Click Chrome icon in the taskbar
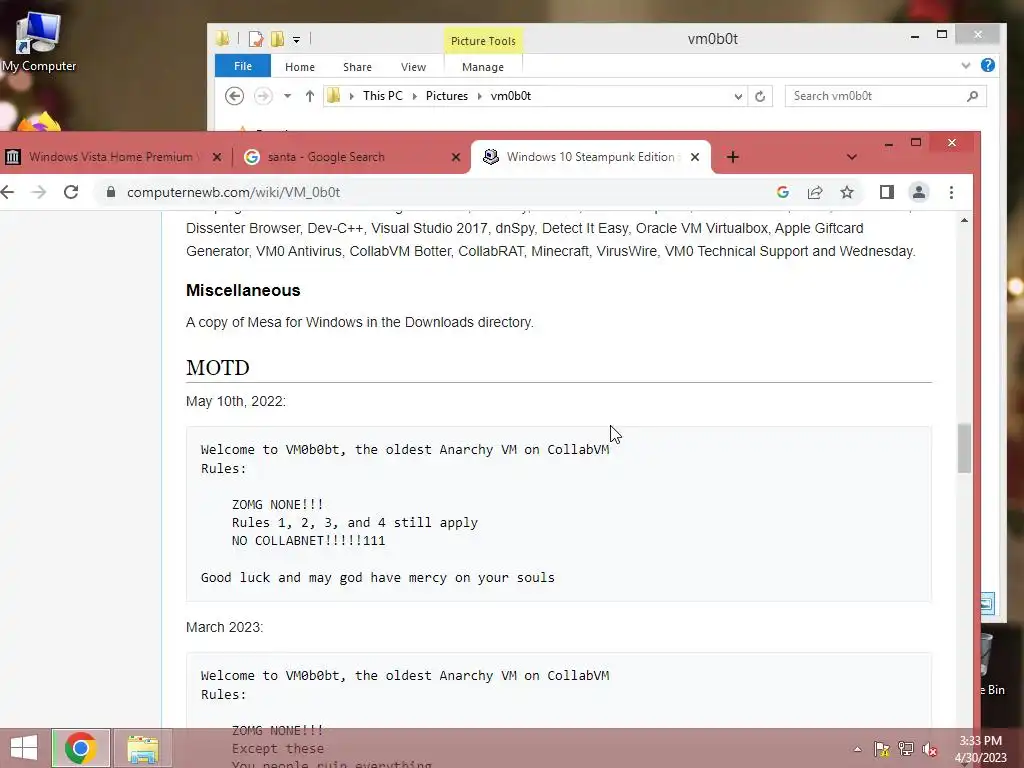Viewport: 1024px width, 768px height. click(80, 748)
